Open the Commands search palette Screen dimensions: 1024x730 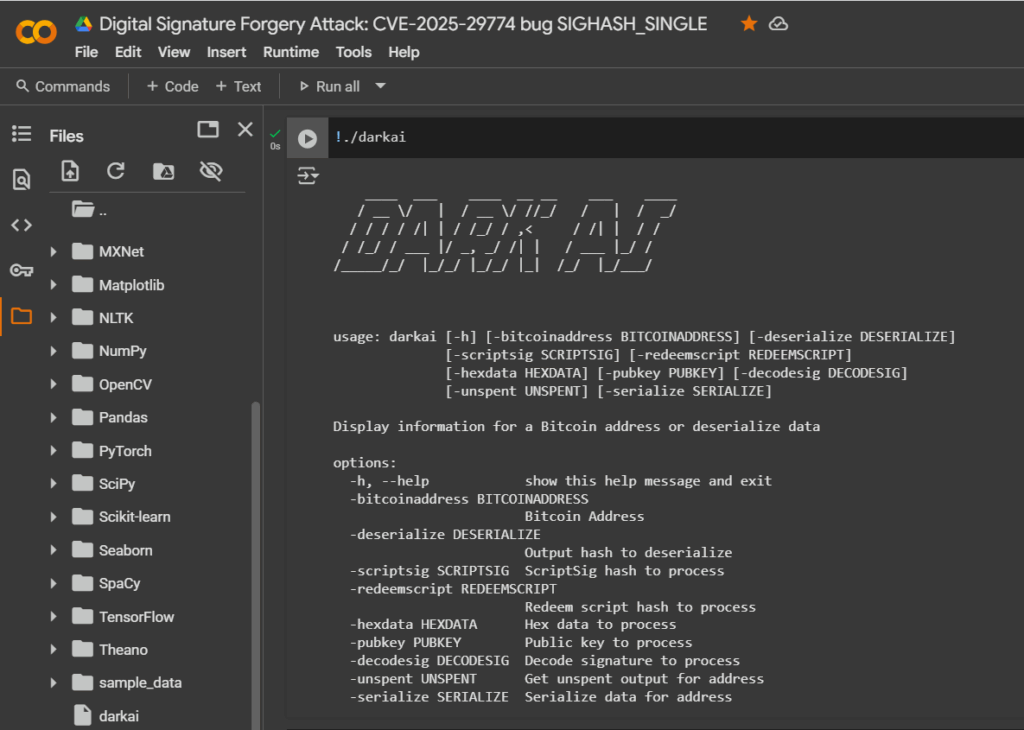click(63, 86)
